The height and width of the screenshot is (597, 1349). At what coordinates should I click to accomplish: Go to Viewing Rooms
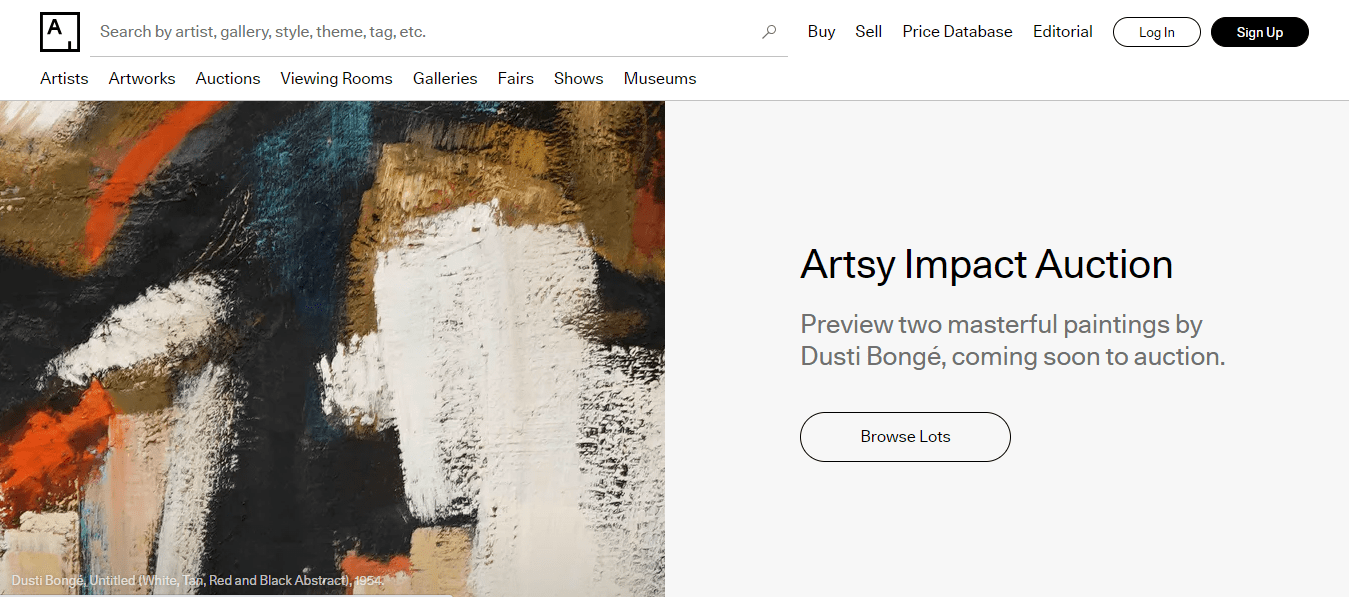pyautogui.click(x=336, y=78)
